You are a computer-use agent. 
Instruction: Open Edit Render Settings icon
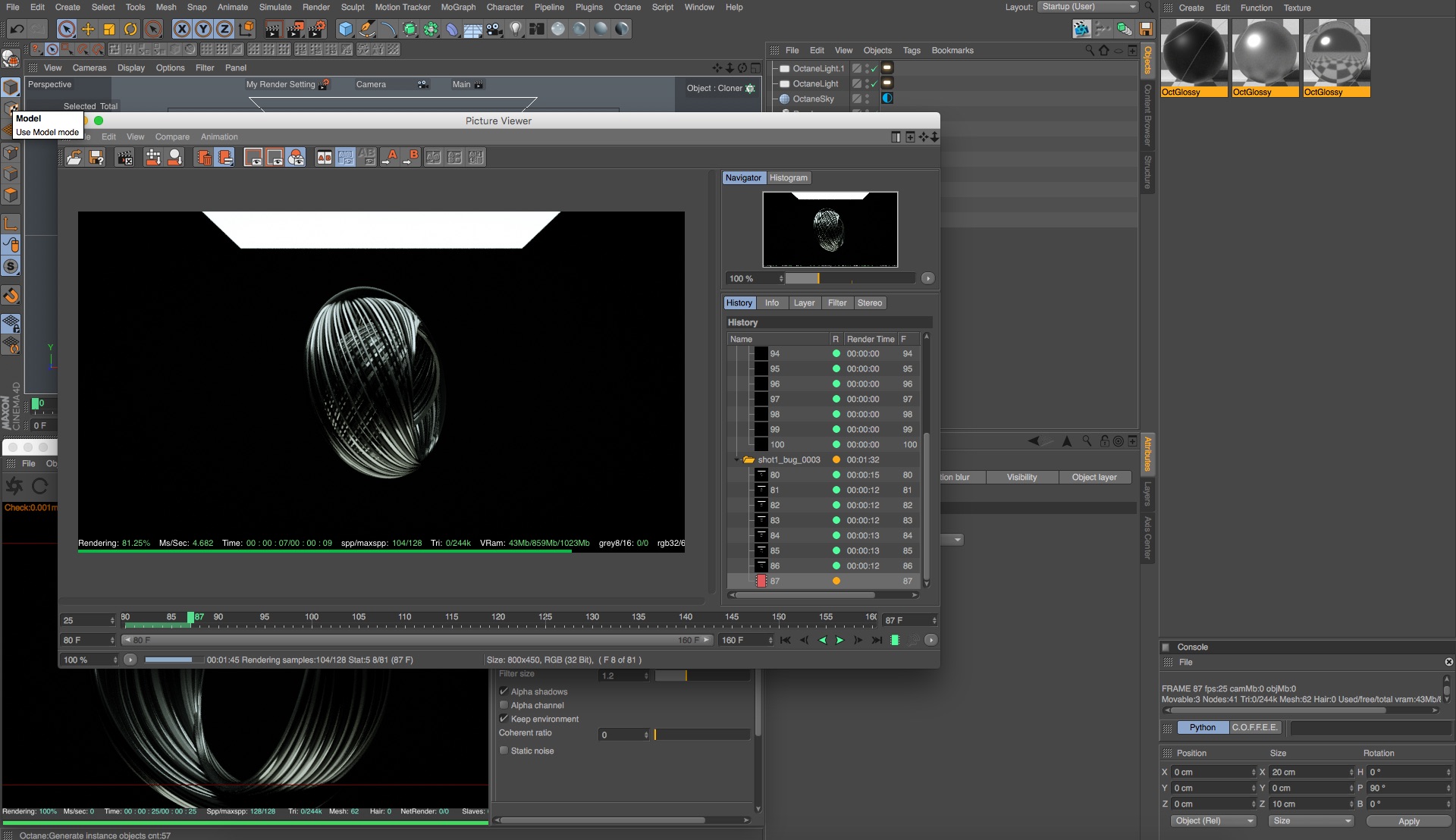317,29
